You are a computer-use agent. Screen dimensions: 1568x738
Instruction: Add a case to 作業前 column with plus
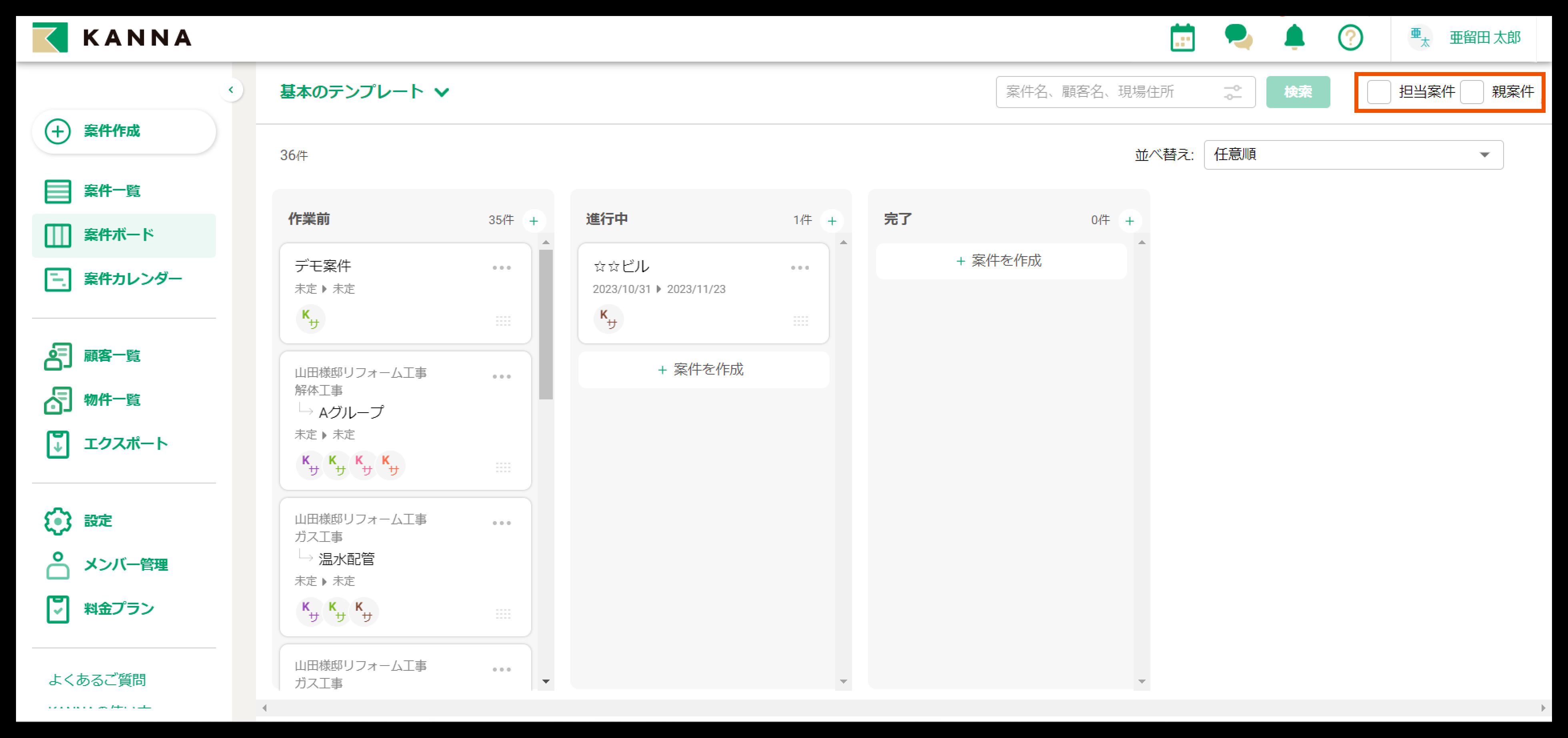click(534, 221)
